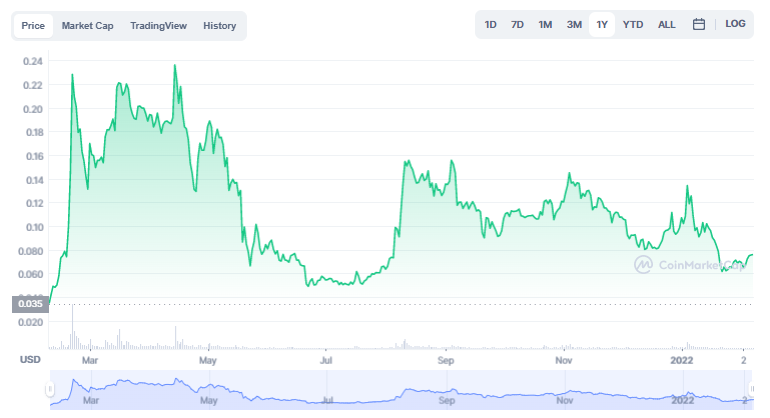Select the 7D time range
770x418 pixels.
tap(517, 24)
